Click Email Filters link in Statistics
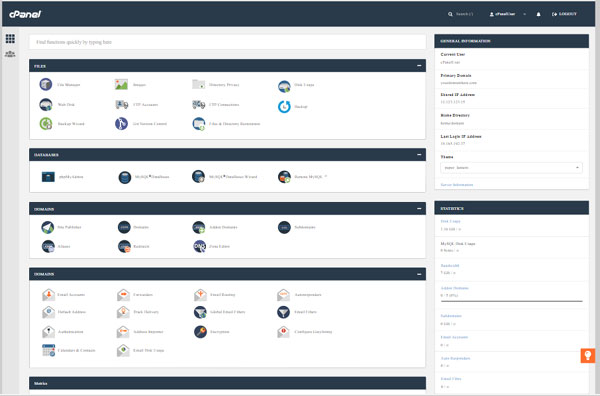 coord(451,379)
